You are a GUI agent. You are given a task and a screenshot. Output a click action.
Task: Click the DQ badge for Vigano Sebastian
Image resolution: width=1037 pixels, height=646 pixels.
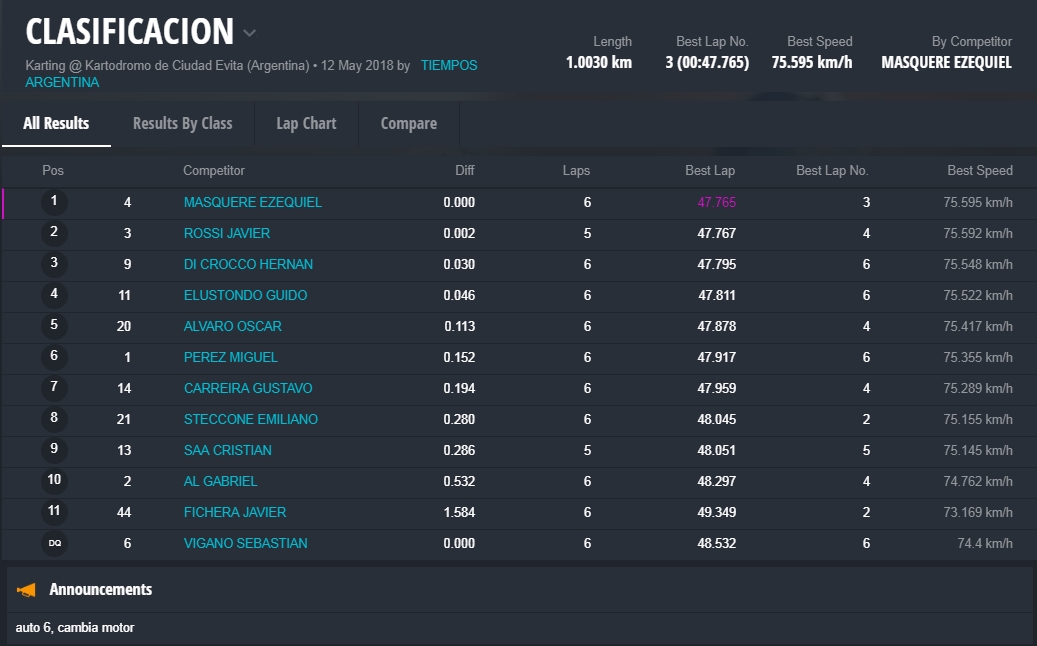click(x=54, y=543)
